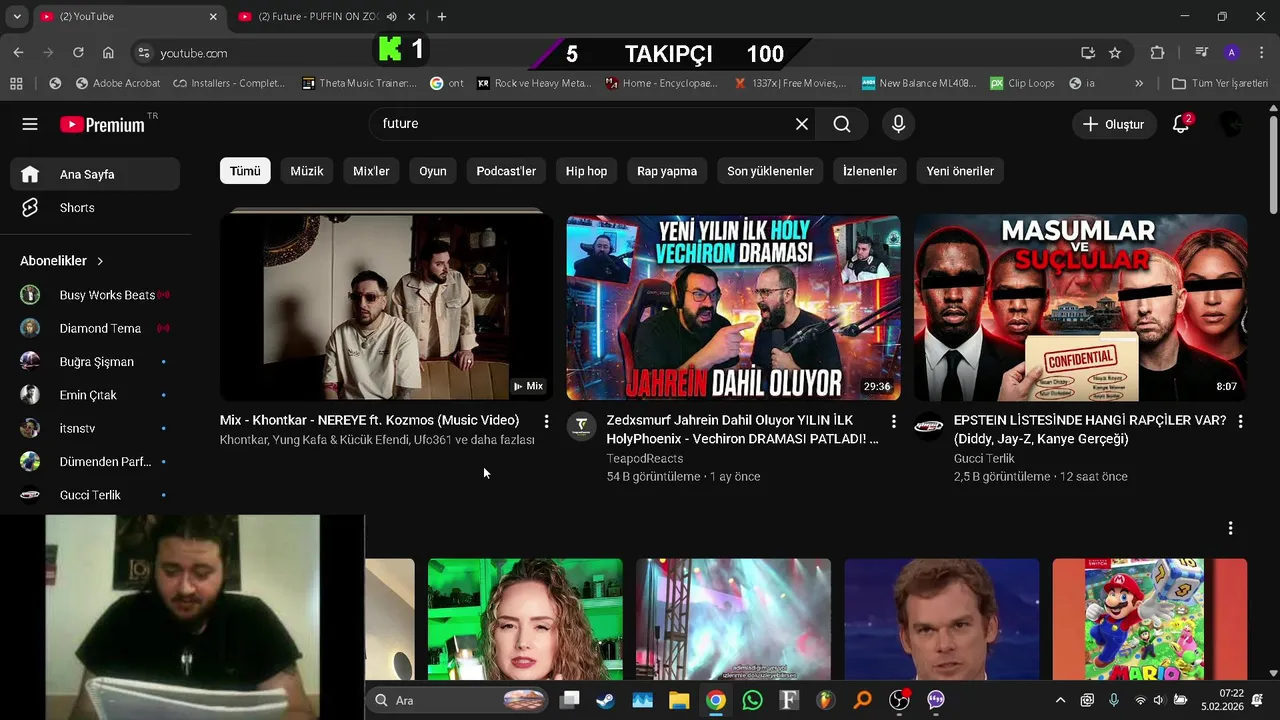
Task: Click the YouTube Premium logo
Action: pyautogui.click(x=103, y=124)
